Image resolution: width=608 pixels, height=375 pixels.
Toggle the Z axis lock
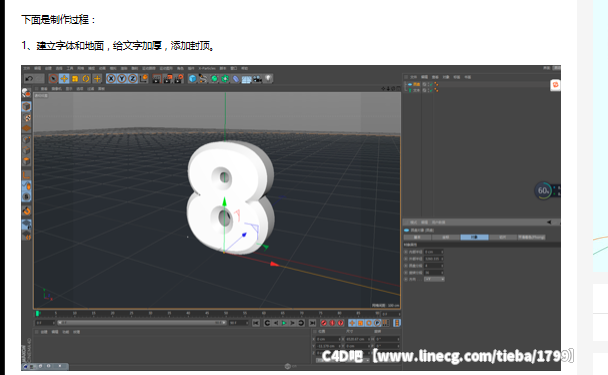(133, 79)
